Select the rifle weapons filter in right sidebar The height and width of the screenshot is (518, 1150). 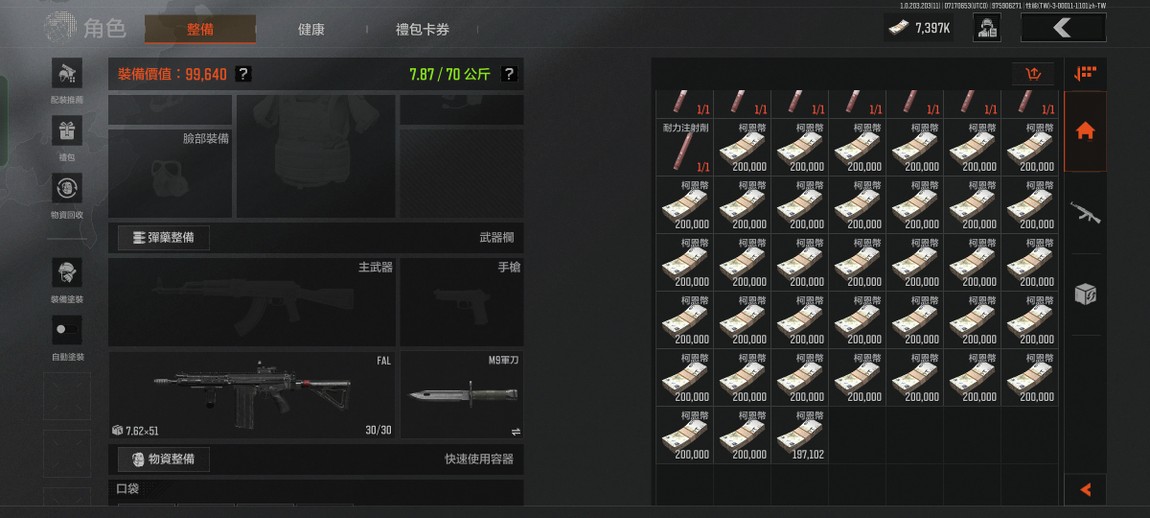click(x=1085, y=213)
